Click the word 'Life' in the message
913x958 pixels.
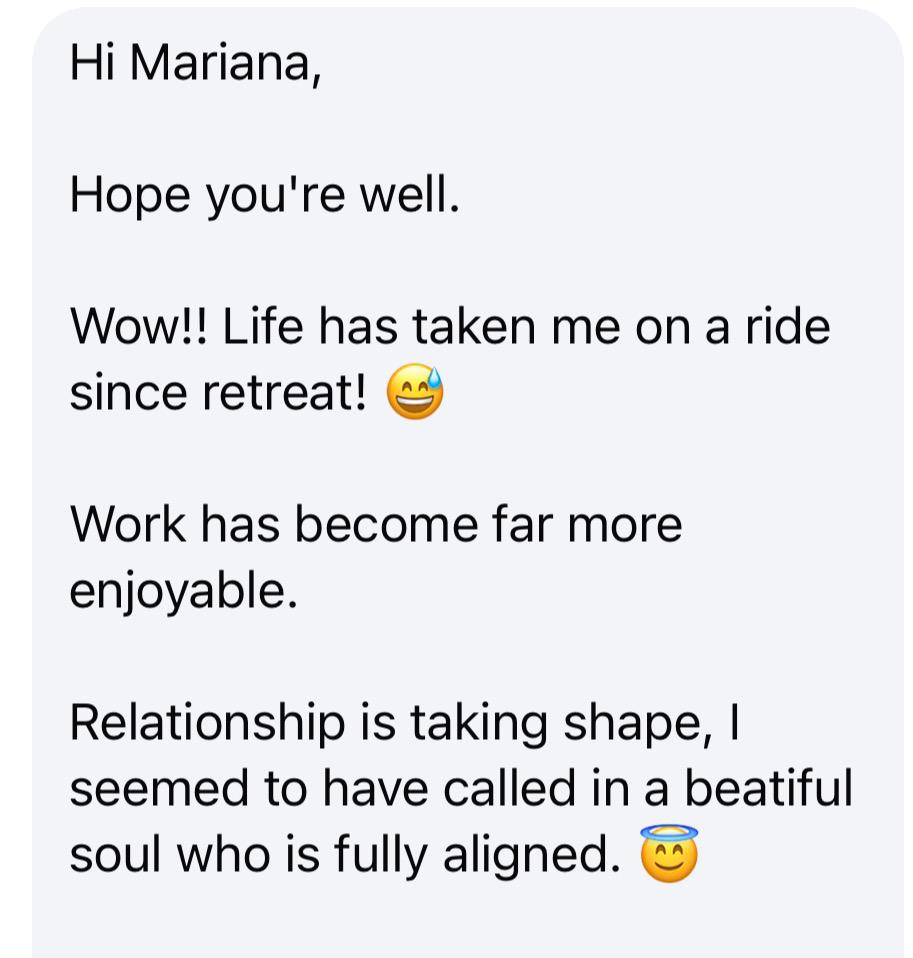pyautogui.click(x=263, y=326)
